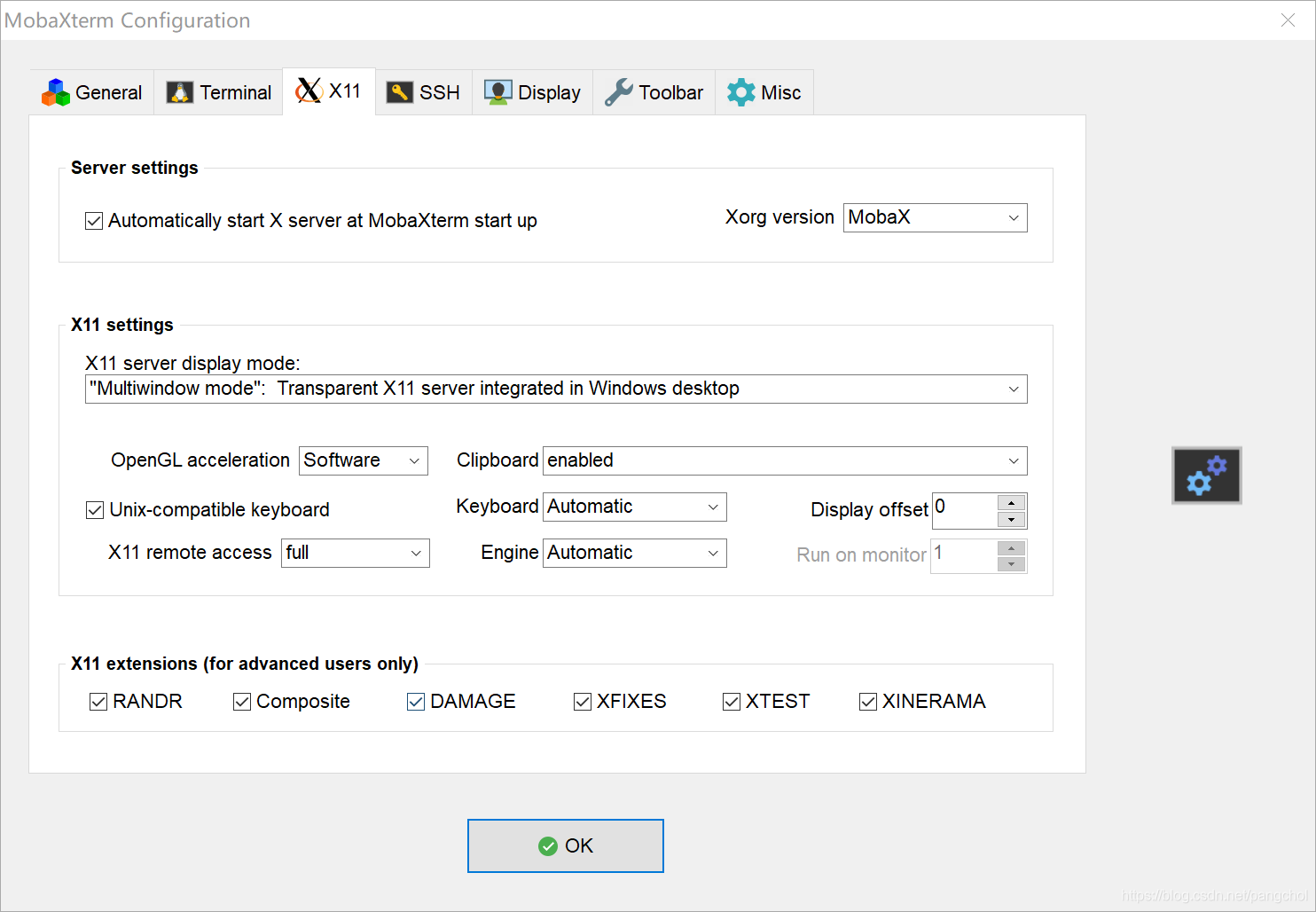Click the Run on monitor field
Image resolution: width=1316 pixels, height=912 pixels.
(x=964, y=556)
